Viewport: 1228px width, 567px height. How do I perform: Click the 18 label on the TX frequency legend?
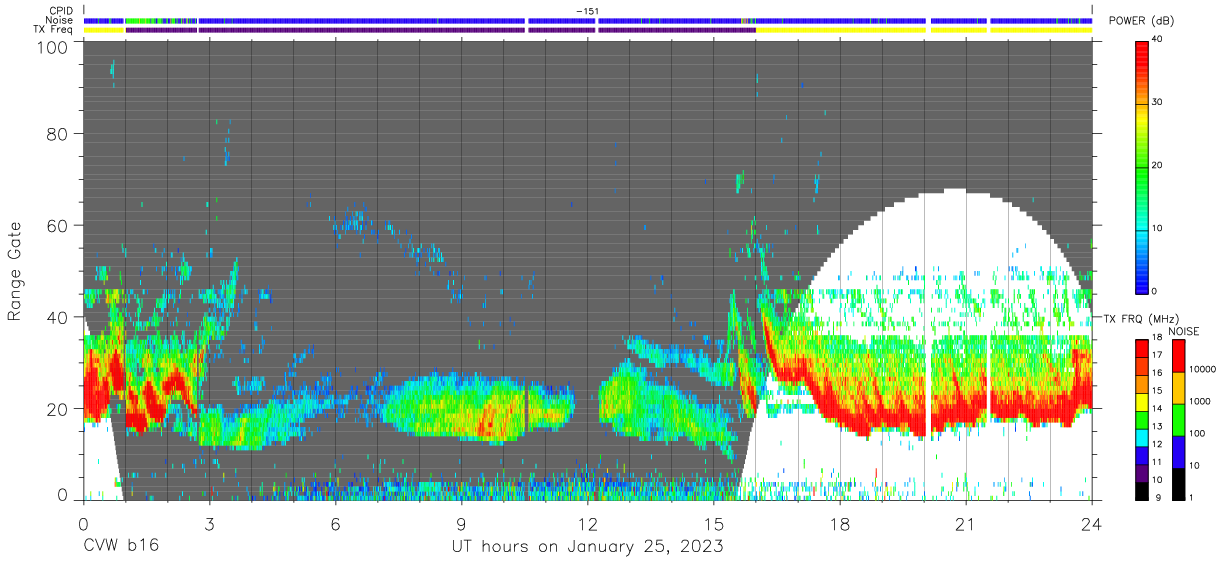pos(1160,340)
